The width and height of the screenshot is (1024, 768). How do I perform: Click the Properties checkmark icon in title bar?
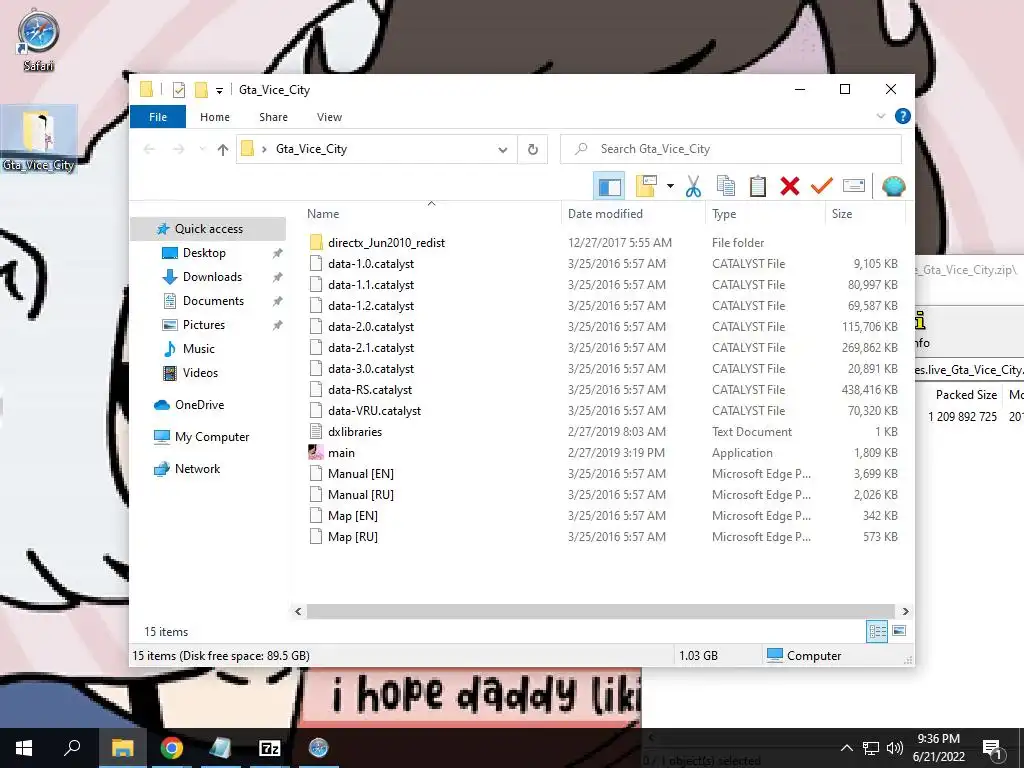click(178, 90)
